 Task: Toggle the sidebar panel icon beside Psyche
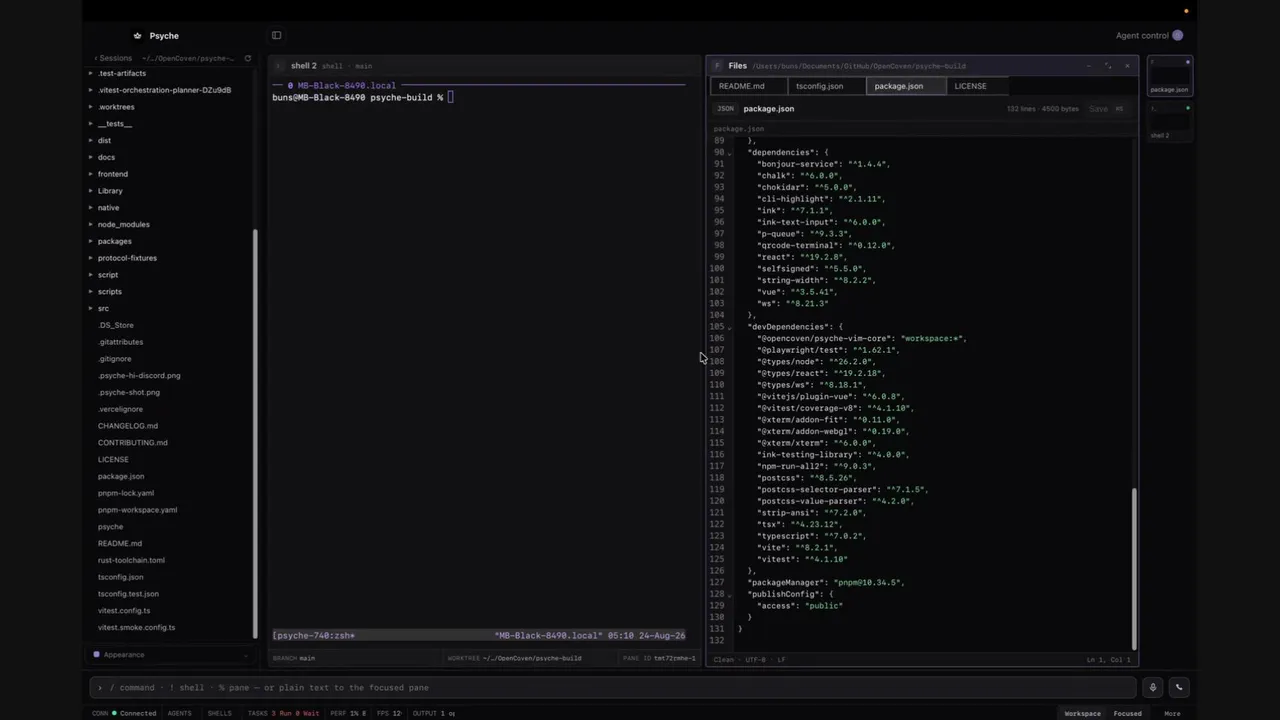coord(277,35)
